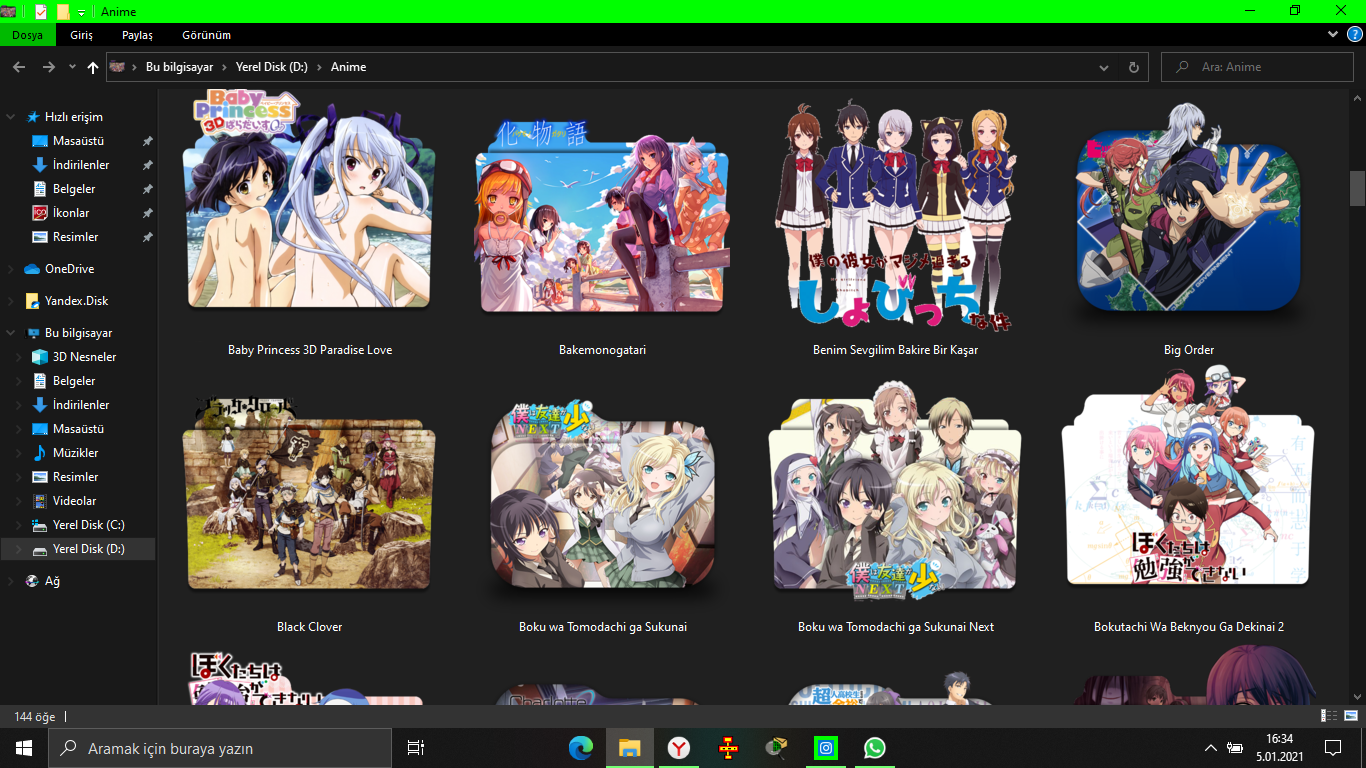Expand the Yandex.Disk tree node
The width and height of the screenshot is (1366, 768).
point(11,301)
